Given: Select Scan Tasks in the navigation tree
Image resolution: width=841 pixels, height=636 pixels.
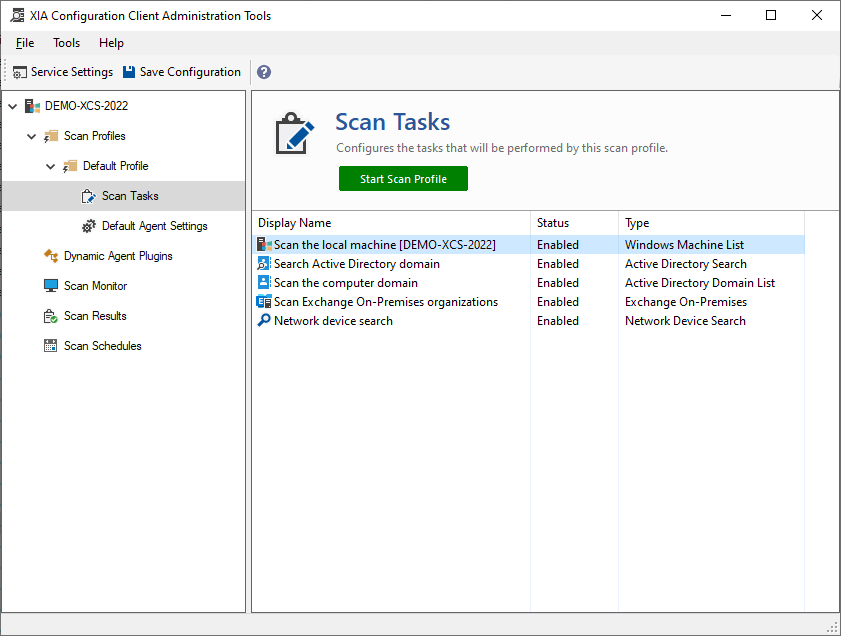Looking at the screenshot, I should pos(130,196).
